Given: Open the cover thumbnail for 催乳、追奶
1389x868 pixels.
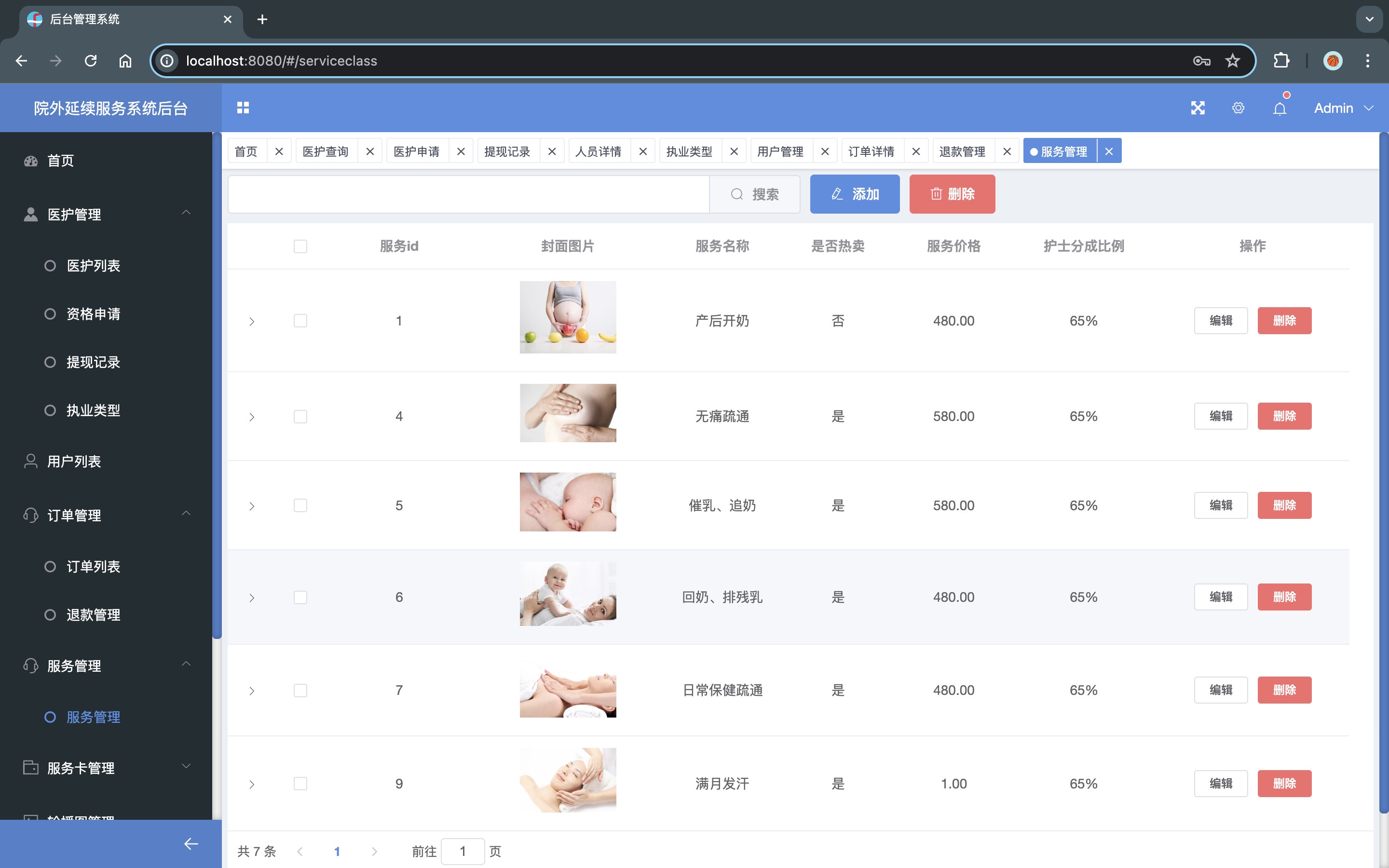Looking at the screenshot, I should click(568, 502).
